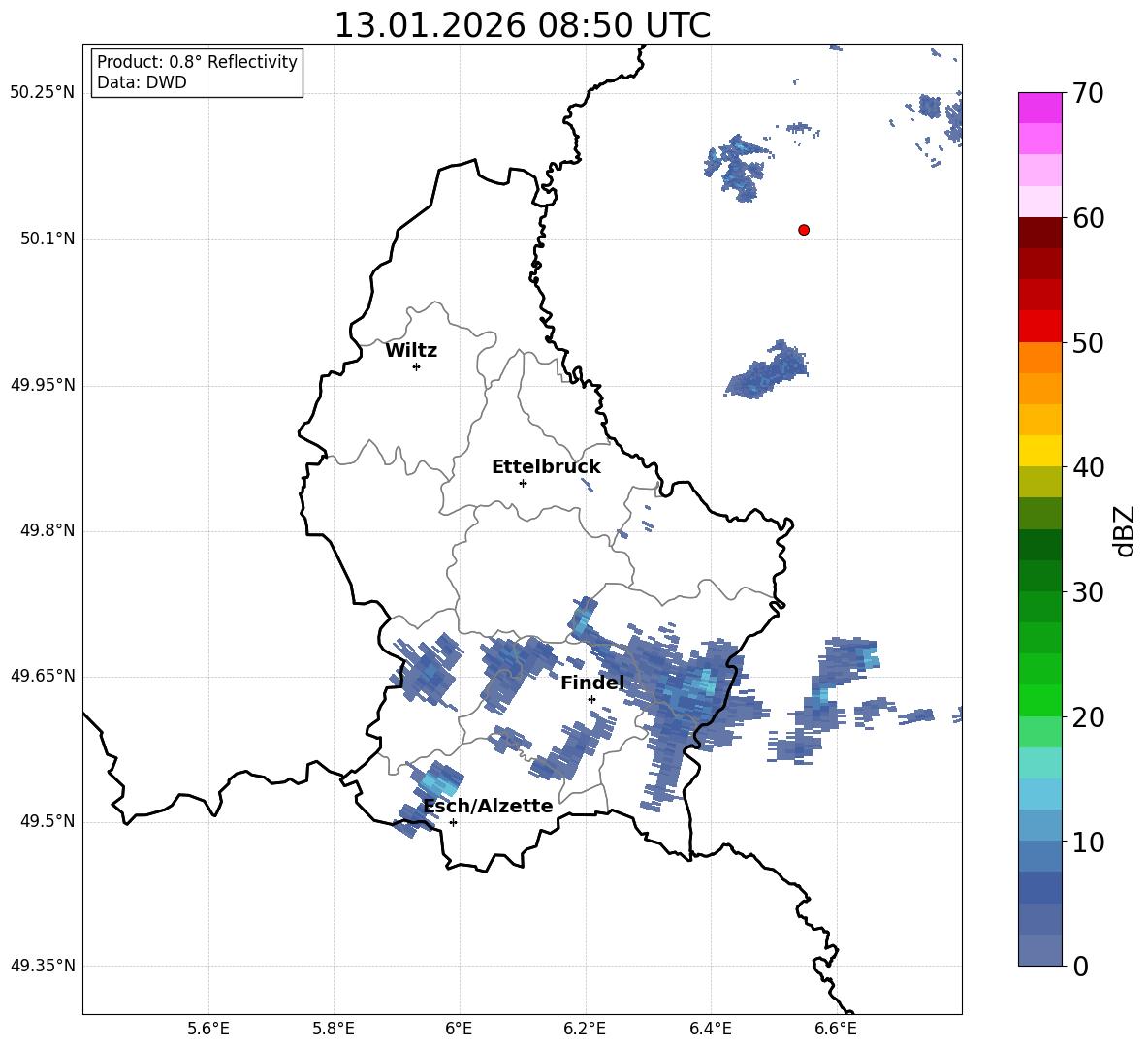This screenshot has width=1148, height=1048.
Task: Click the 5.8°E longitude tick label
Action: tap(334, 1029)
